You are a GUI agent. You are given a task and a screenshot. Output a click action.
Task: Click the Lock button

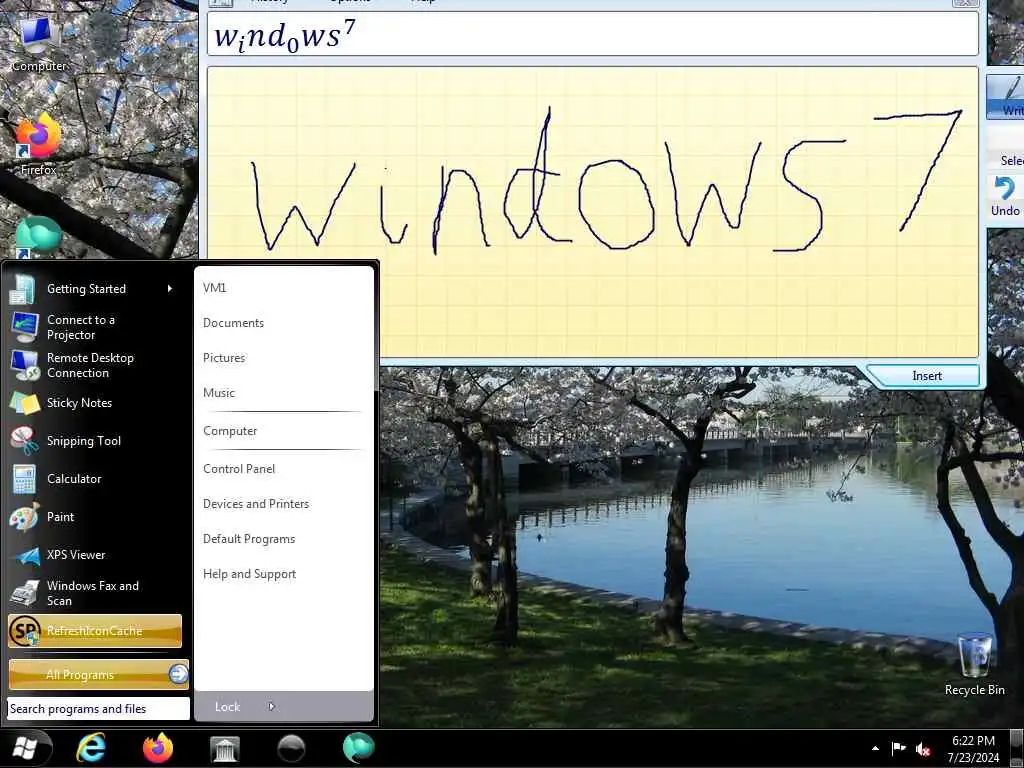[228, 707]
